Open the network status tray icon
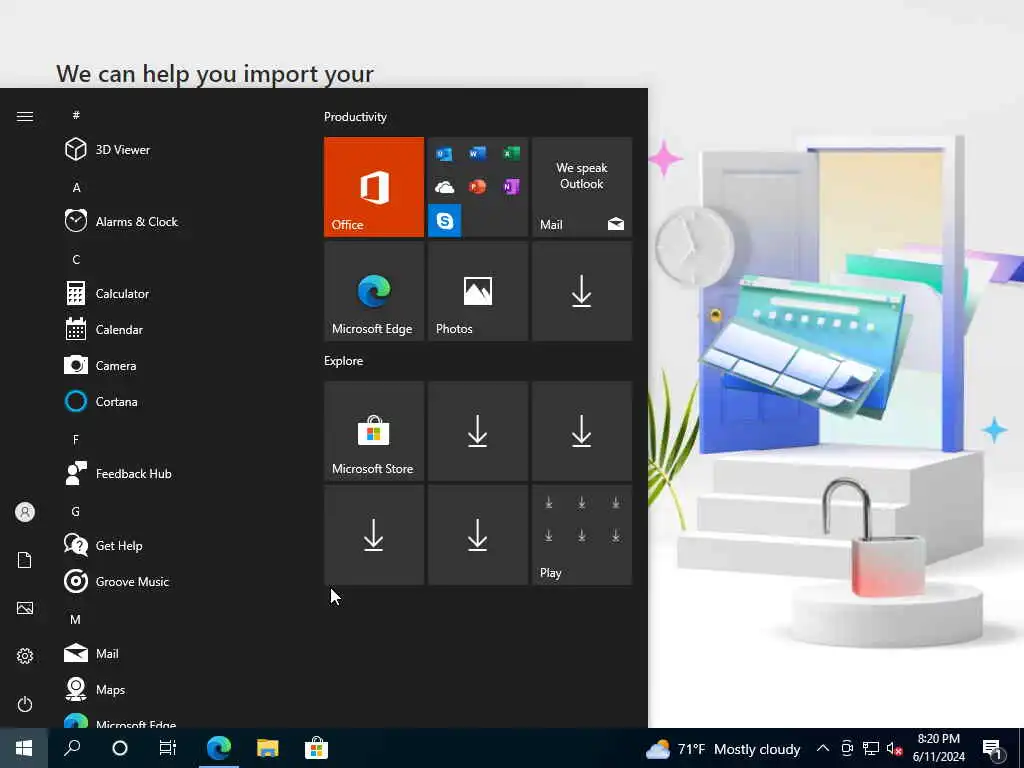This screenshot has width=1024, height=768. tap(871, 748)
